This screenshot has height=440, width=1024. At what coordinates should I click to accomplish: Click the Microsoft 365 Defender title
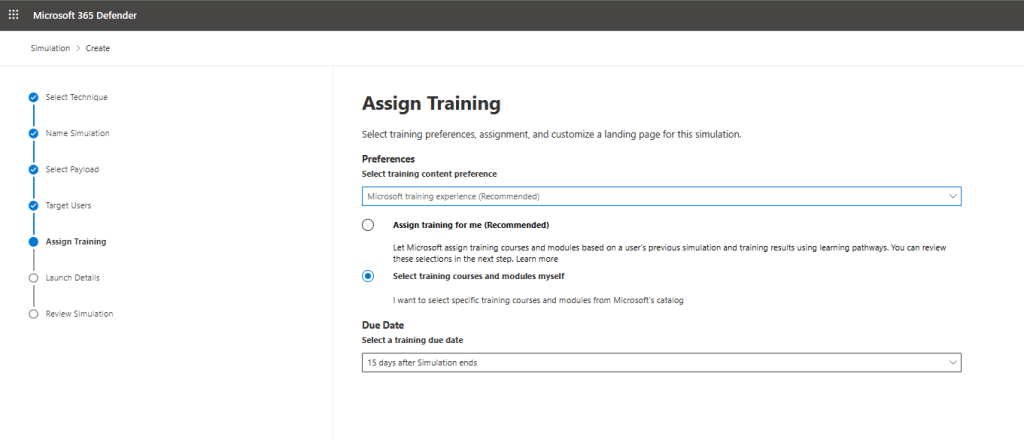point(84,15)
